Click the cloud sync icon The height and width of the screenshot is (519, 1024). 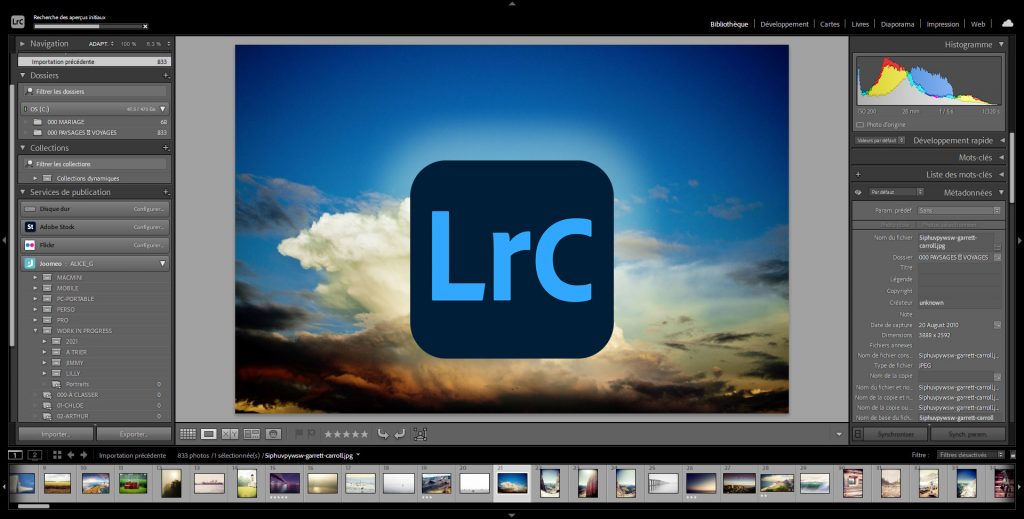pos(1007,23)
